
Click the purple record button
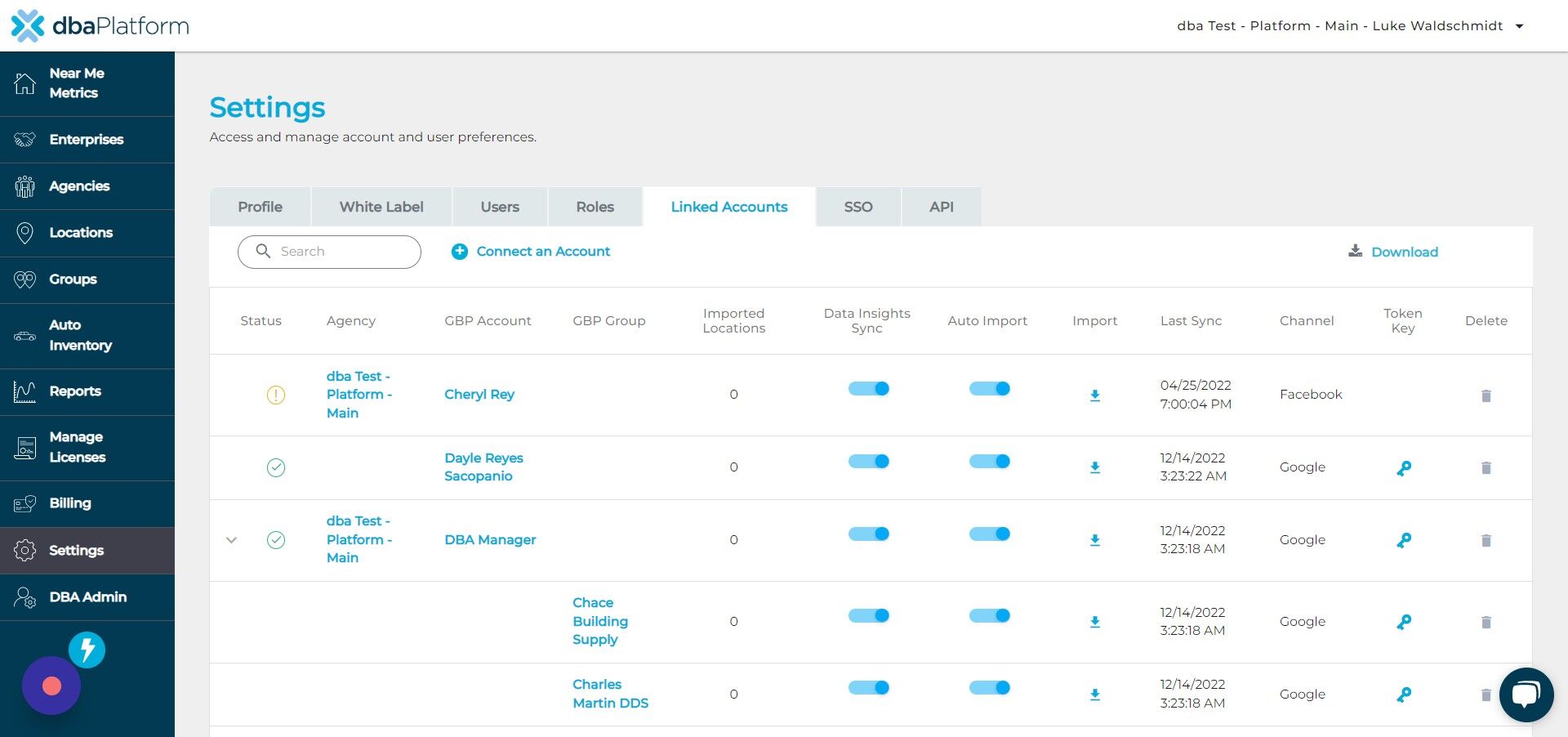[51, 686]
